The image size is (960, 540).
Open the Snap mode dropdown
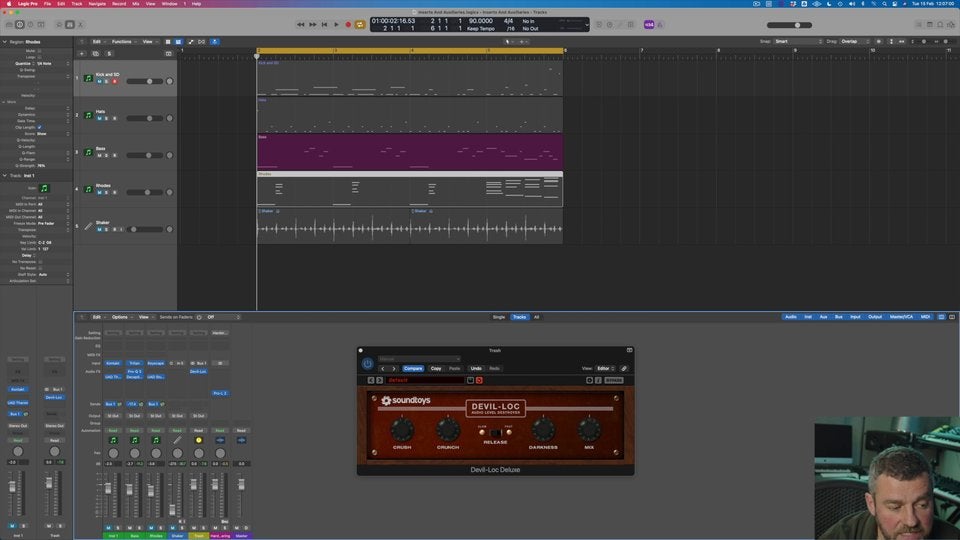click(798, 41)
